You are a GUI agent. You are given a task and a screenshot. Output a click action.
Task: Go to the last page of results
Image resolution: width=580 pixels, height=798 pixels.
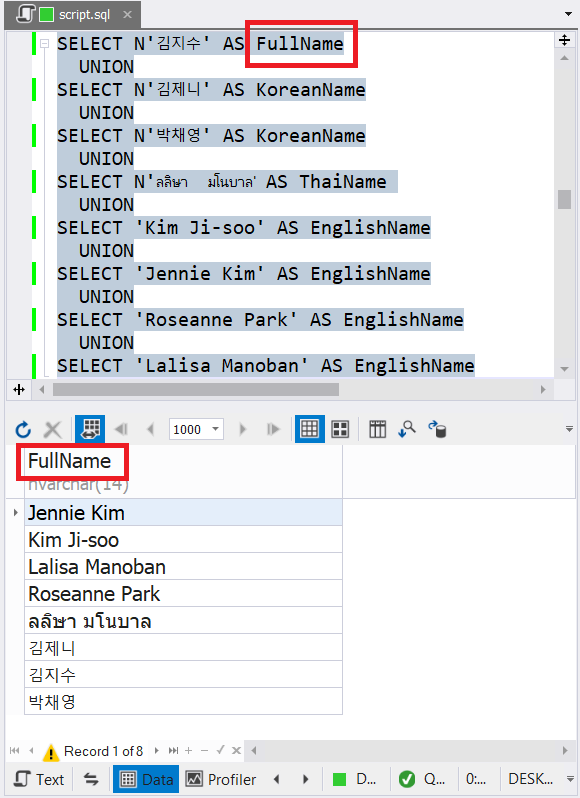tap(273, 430)
